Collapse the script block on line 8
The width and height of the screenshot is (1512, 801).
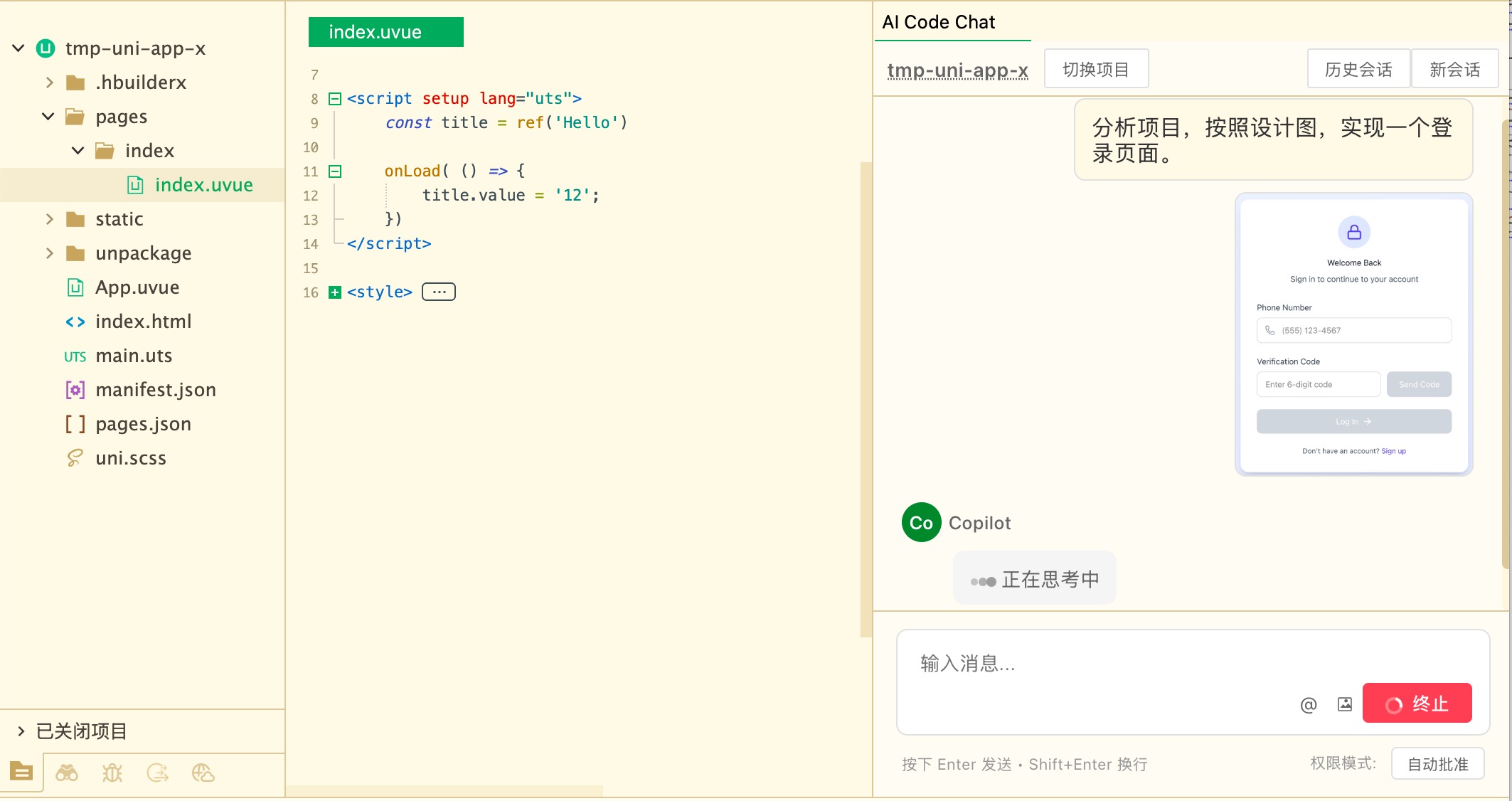[x=335, y=99]
